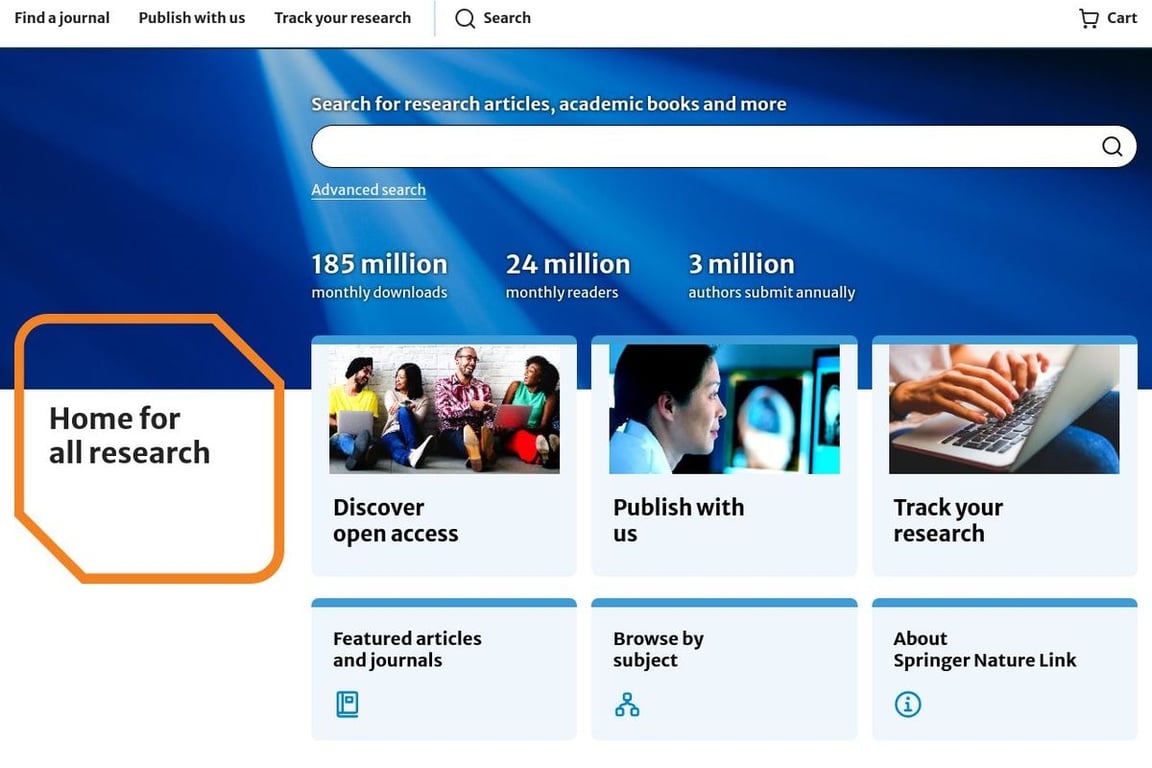The width and height of the screenshot is (1152, 768).
Task: Click the hierarchy icon under Browse by subject
Action: tap(627, 704)
